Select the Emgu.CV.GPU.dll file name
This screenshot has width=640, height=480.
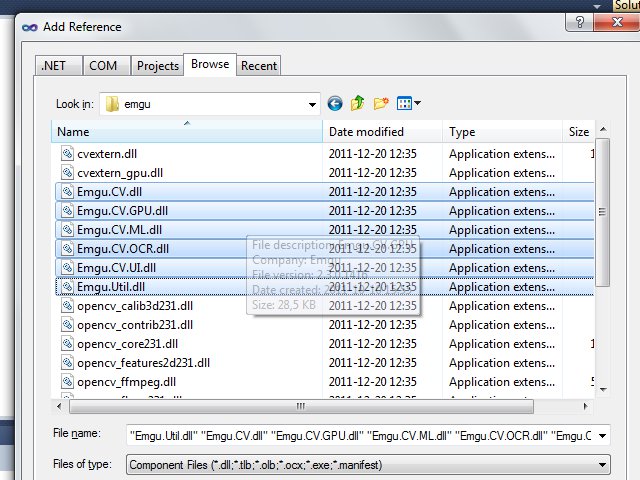click(122, 211)
